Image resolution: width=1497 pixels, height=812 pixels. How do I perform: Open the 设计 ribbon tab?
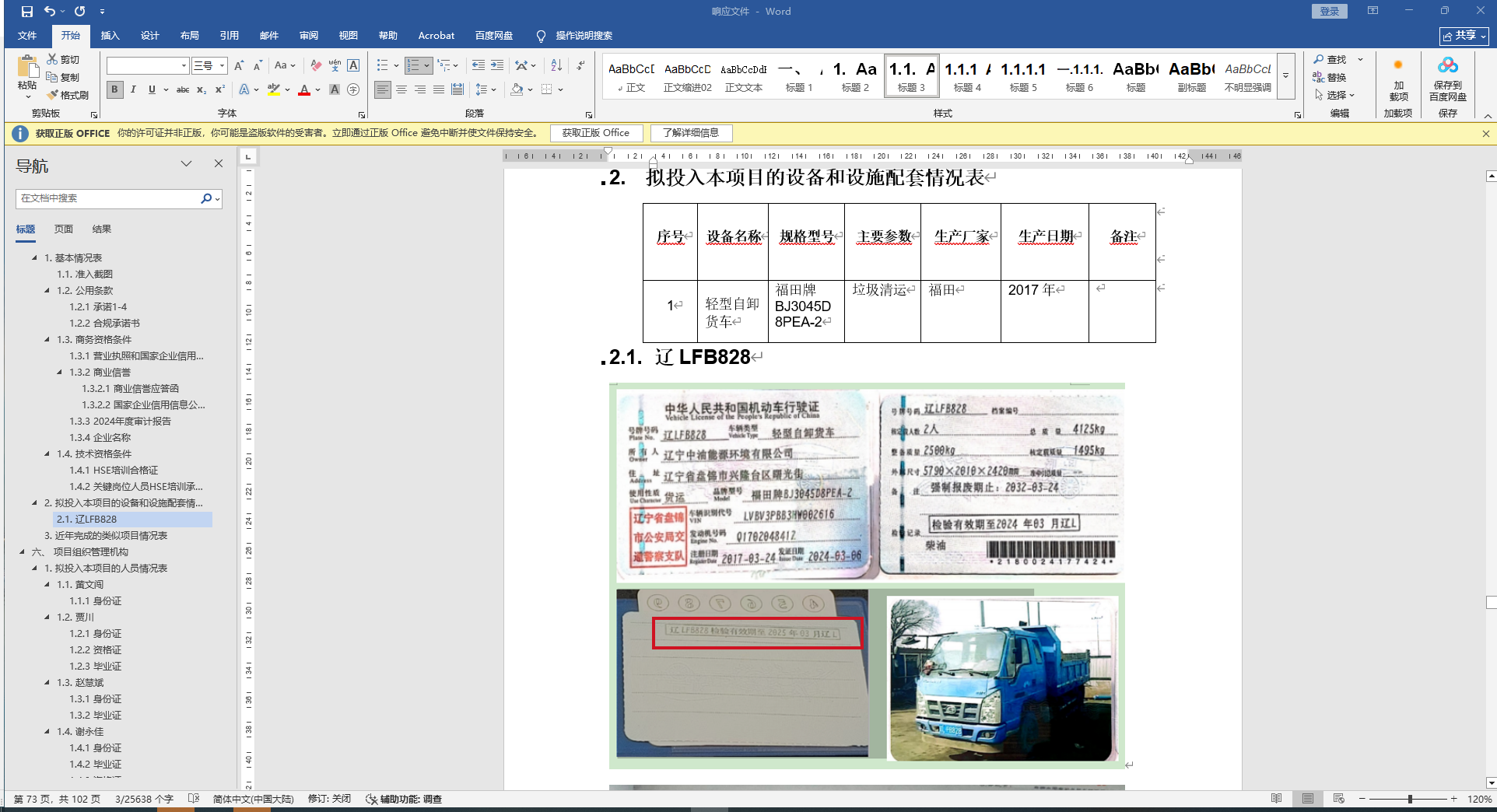point(150,36)
